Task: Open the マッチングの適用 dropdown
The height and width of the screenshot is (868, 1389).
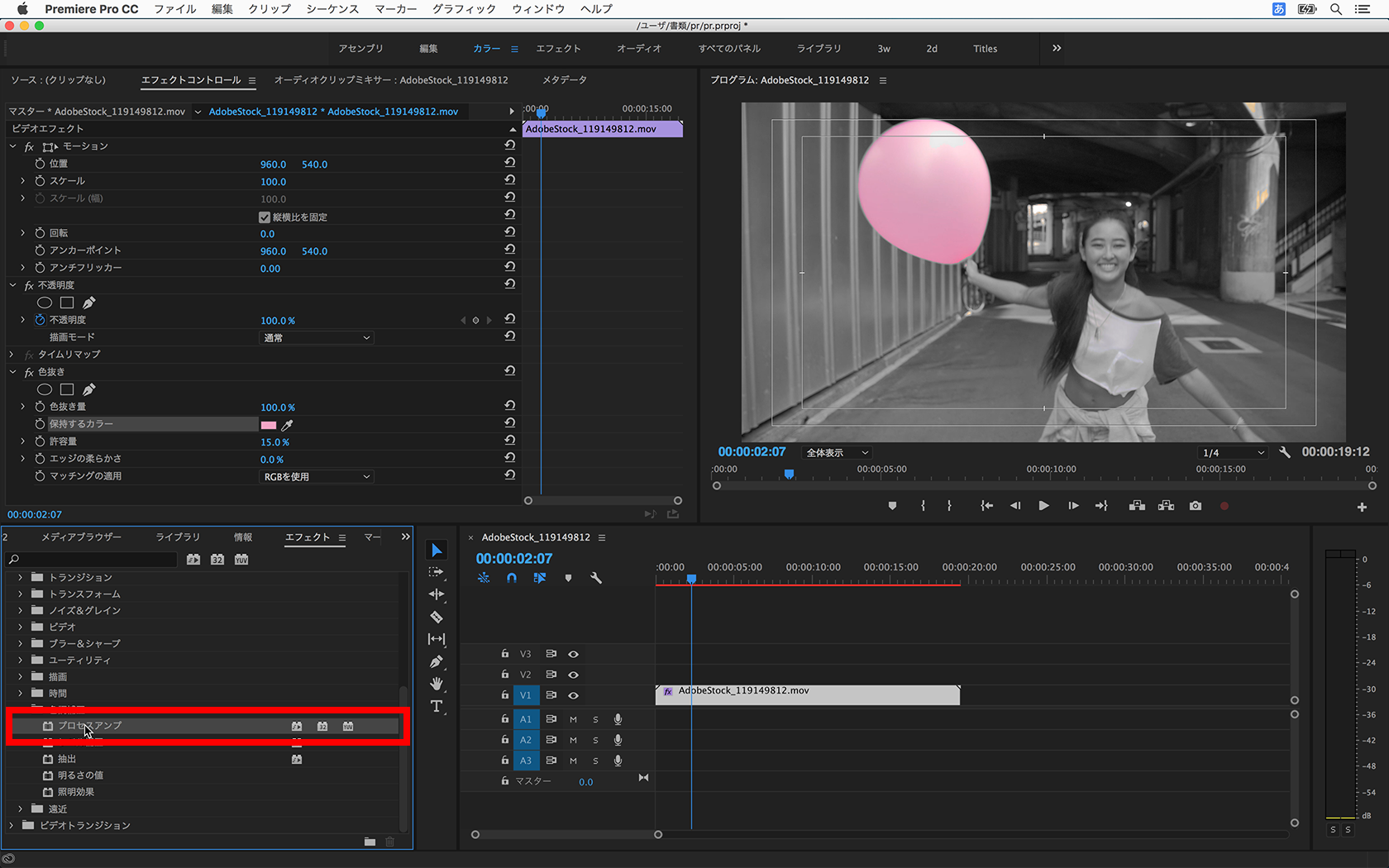Action: click(x=317, y=477)
